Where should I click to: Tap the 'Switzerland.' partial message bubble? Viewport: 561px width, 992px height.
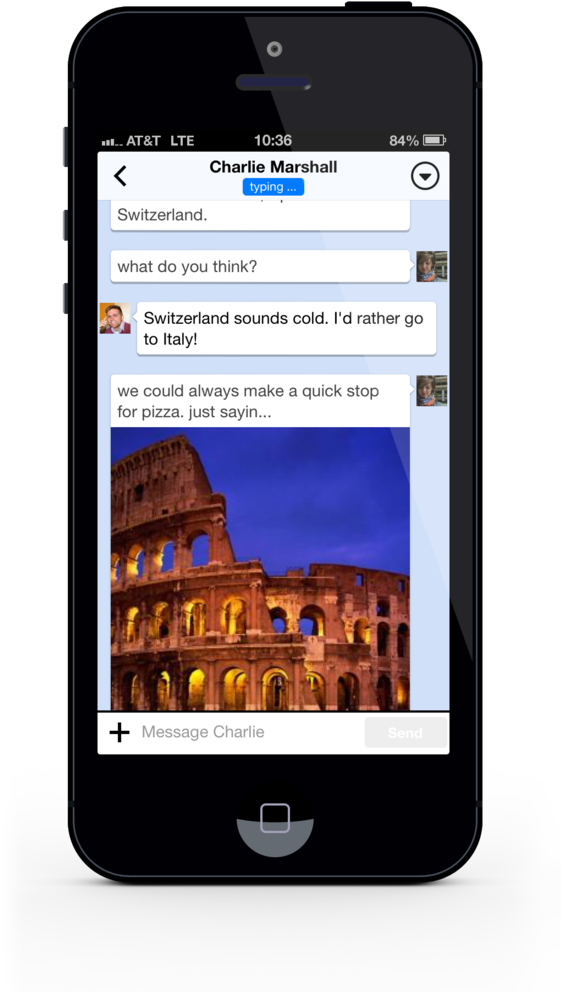pyautogui.click(x=260, y=216)
